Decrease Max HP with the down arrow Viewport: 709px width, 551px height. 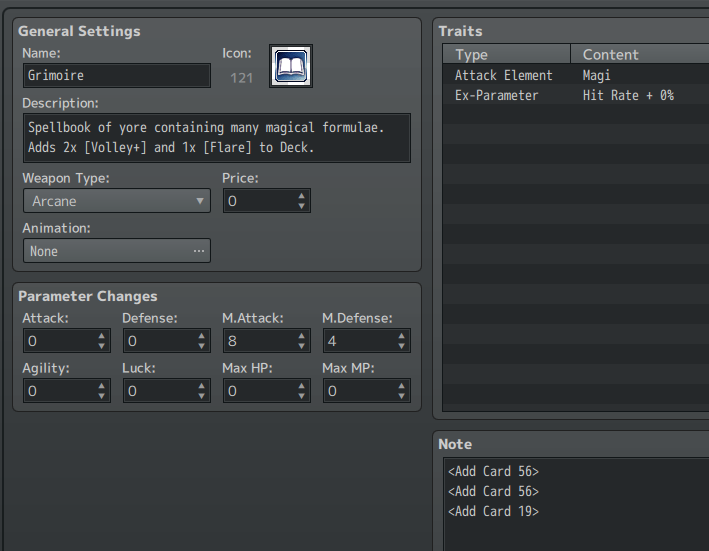[x=302, y=396]
